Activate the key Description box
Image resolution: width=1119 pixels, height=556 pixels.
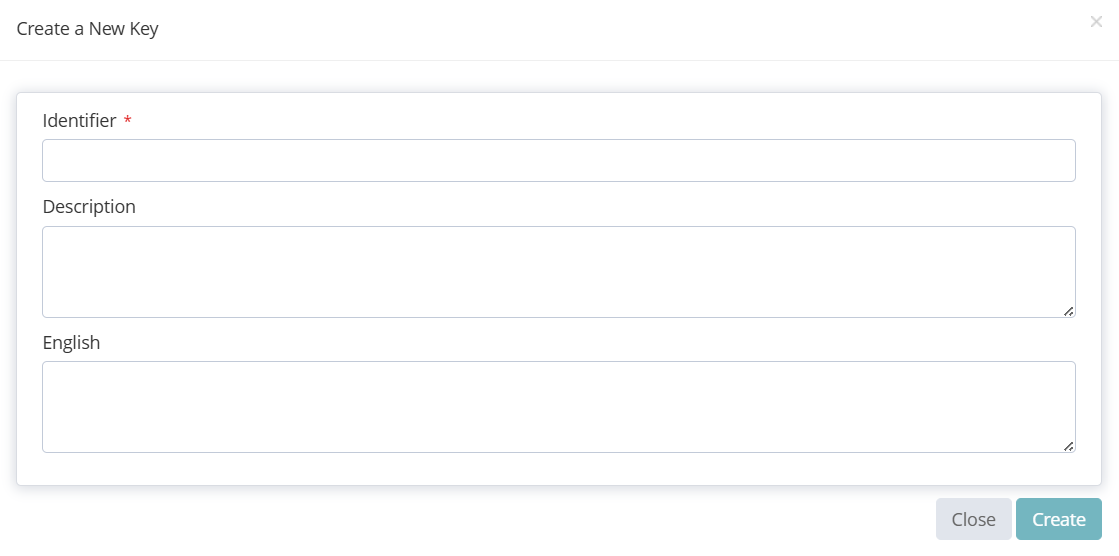coord(558,271)
